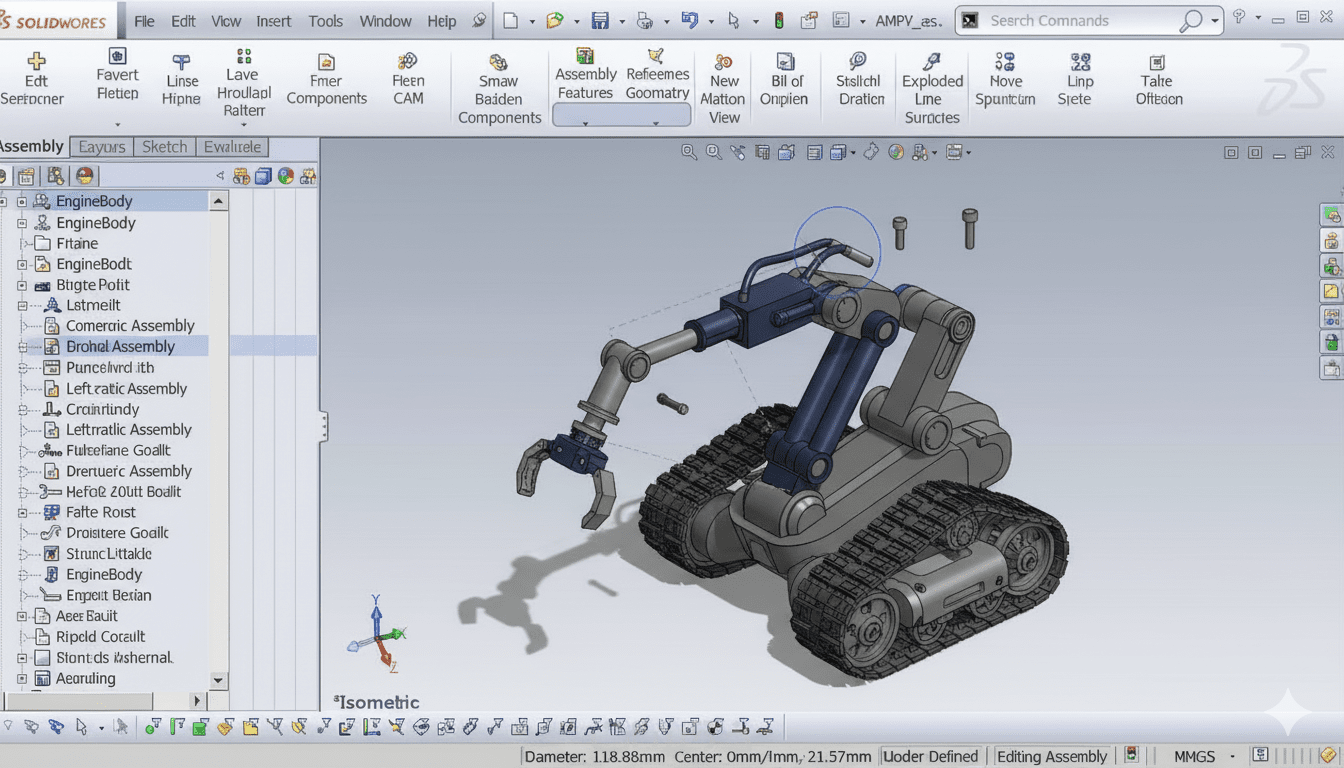Click the Save icon in the title toolbar
This screenshot has height=768, width=1344.
(x=600, y=20)
